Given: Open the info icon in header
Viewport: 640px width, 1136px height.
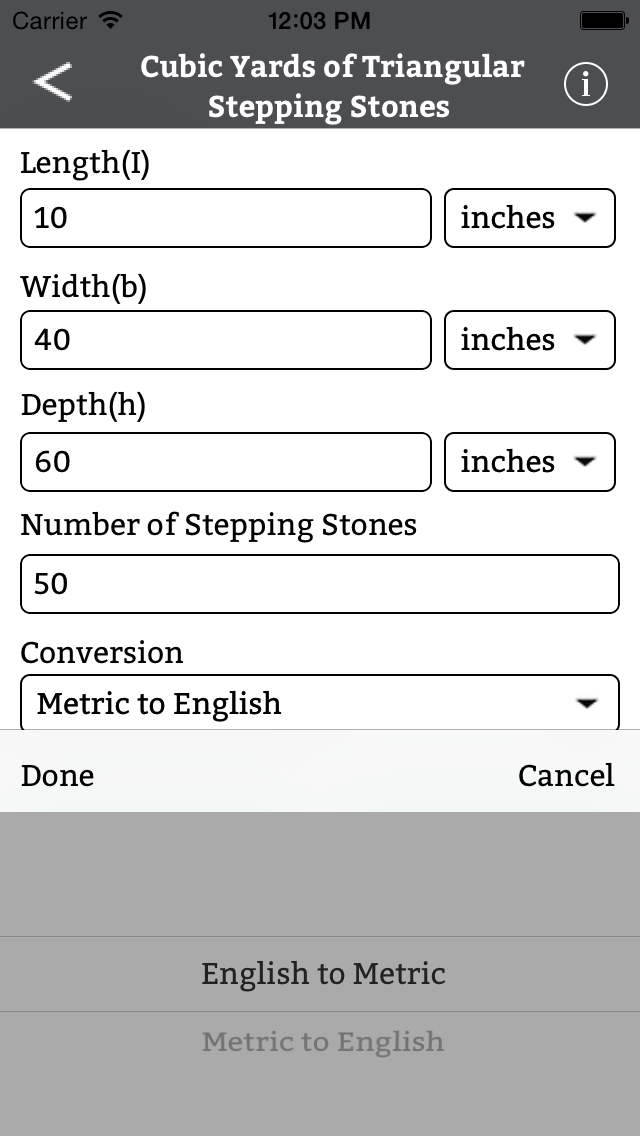Looking at the screenshot, I should [586, 84].
